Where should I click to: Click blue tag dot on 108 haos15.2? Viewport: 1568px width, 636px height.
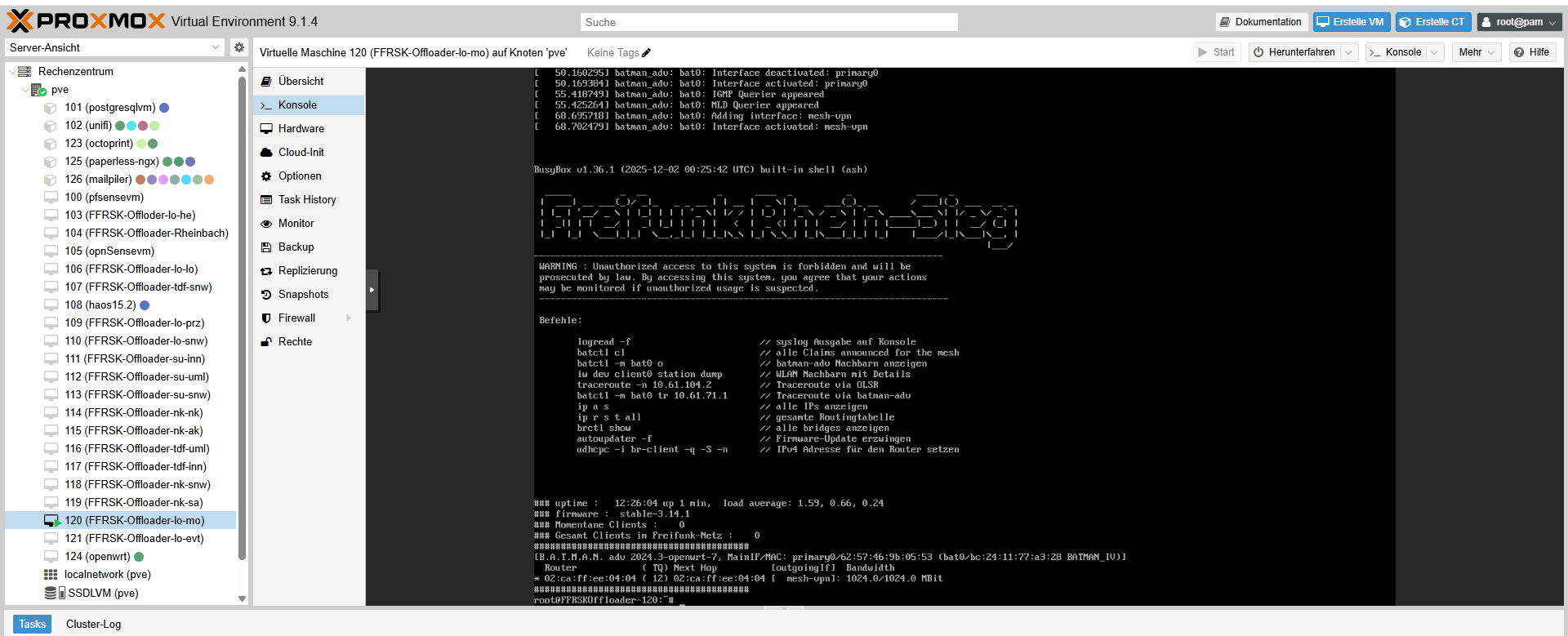(145, 305)
